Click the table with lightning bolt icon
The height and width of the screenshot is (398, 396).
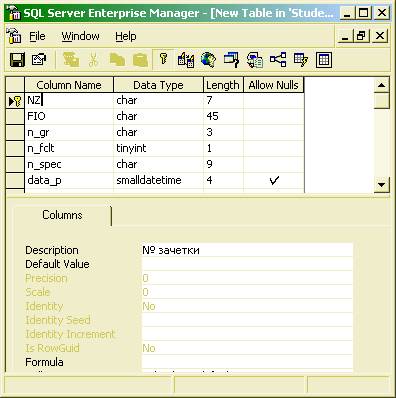[301, 60]
